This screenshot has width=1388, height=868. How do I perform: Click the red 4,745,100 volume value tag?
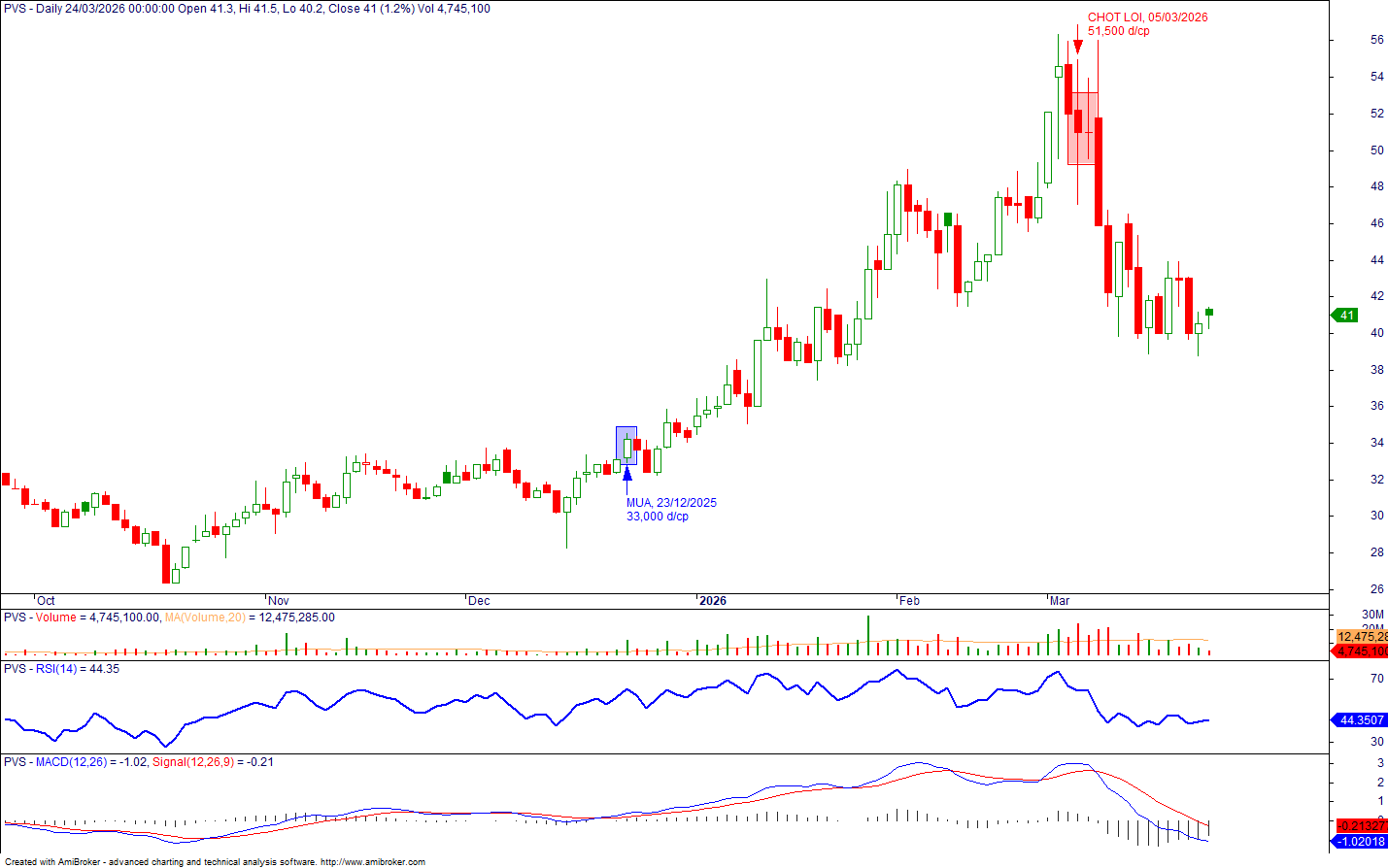pyautogui.click(x=1362, y=651)
